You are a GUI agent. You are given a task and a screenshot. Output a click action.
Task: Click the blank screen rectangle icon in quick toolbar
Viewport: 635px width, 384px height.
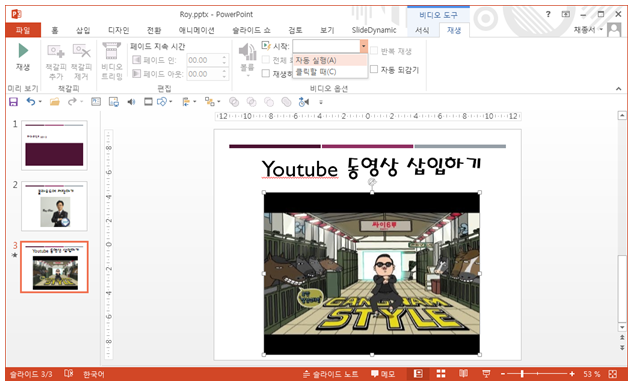(x=148, y=102)
